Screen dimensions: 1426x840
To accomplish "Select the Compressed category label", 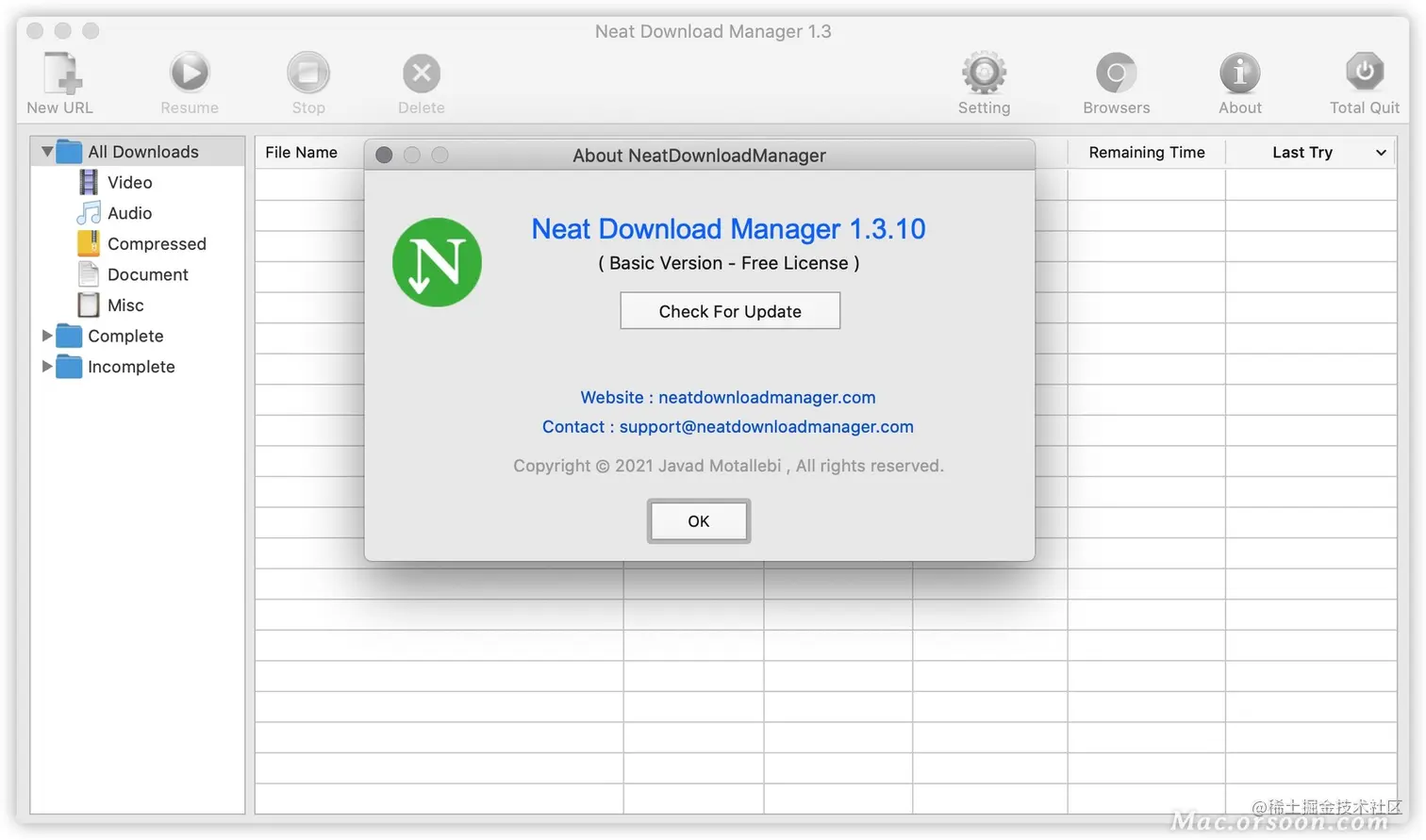I will [157, 244].
